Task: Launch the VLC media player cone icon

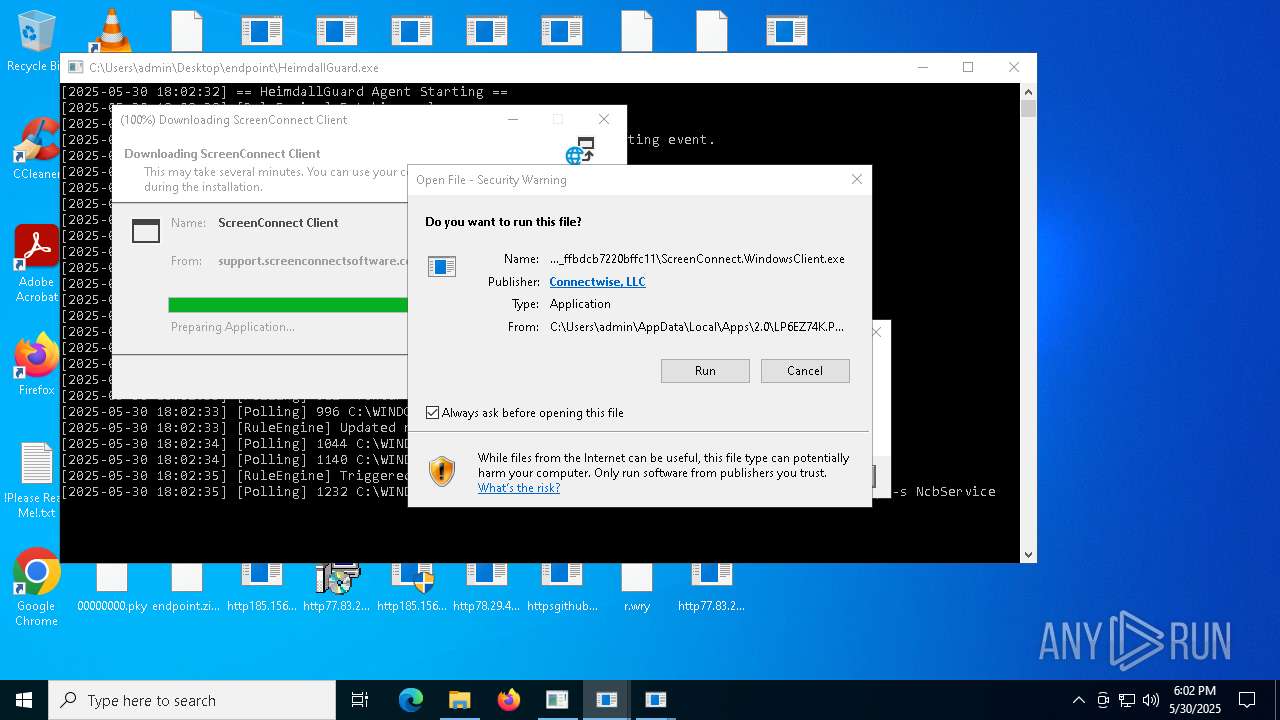Action: [x=111, y=30]
